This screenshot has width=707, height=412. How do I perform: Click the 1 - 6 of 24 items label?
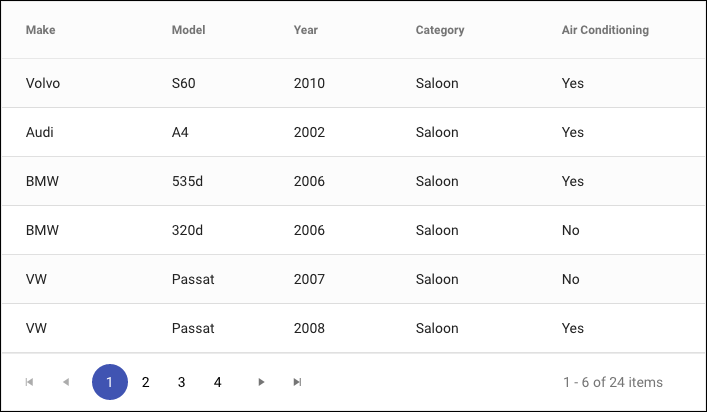point(613,382)
